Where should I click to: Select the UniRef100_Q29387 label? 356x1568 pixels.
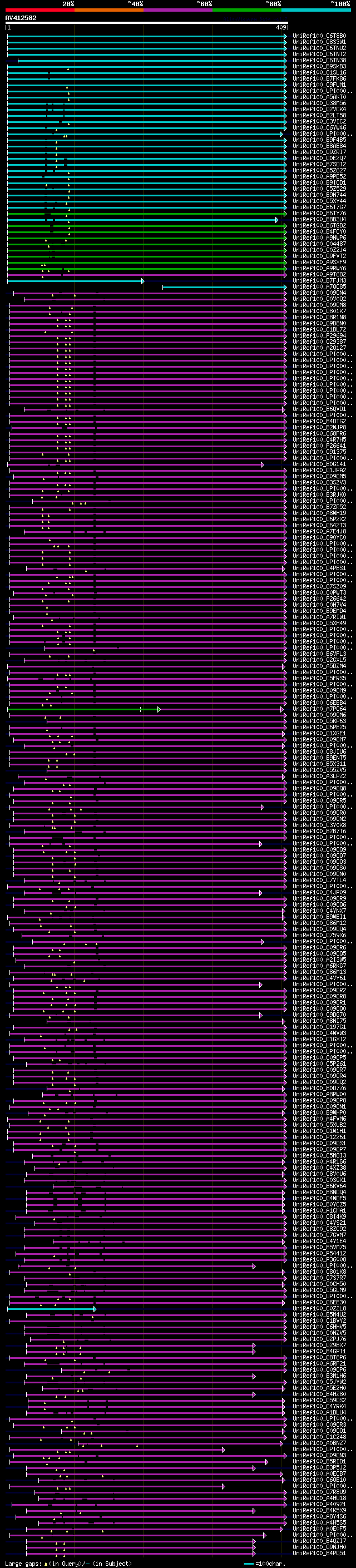point(319,342)
